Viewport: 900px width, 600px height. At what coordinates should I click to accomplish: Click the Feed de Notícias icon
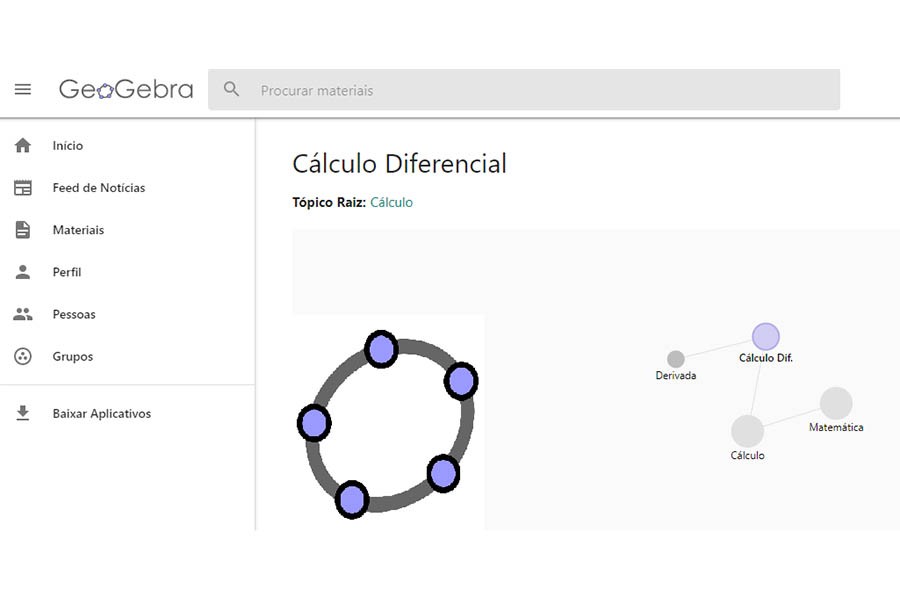[23, 188]
